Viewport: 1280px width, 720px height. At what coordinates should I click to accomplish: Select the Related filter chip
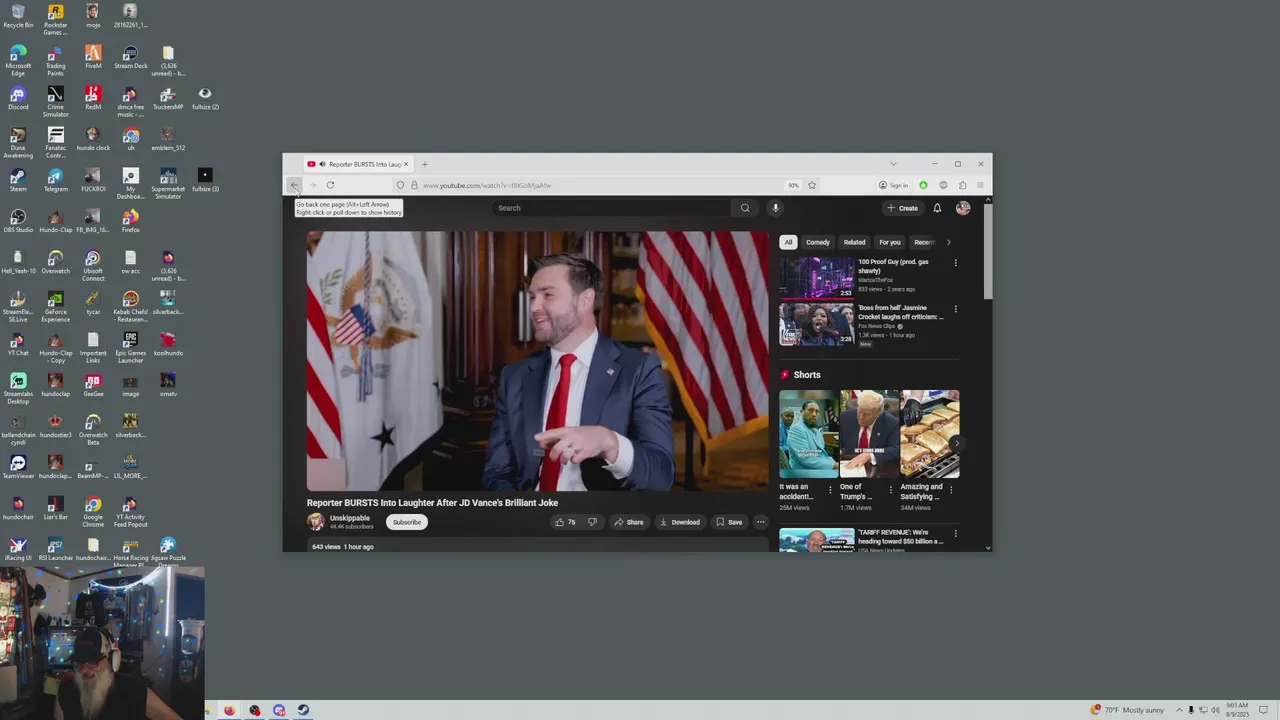pyautogui.click(x=854, y=242)
